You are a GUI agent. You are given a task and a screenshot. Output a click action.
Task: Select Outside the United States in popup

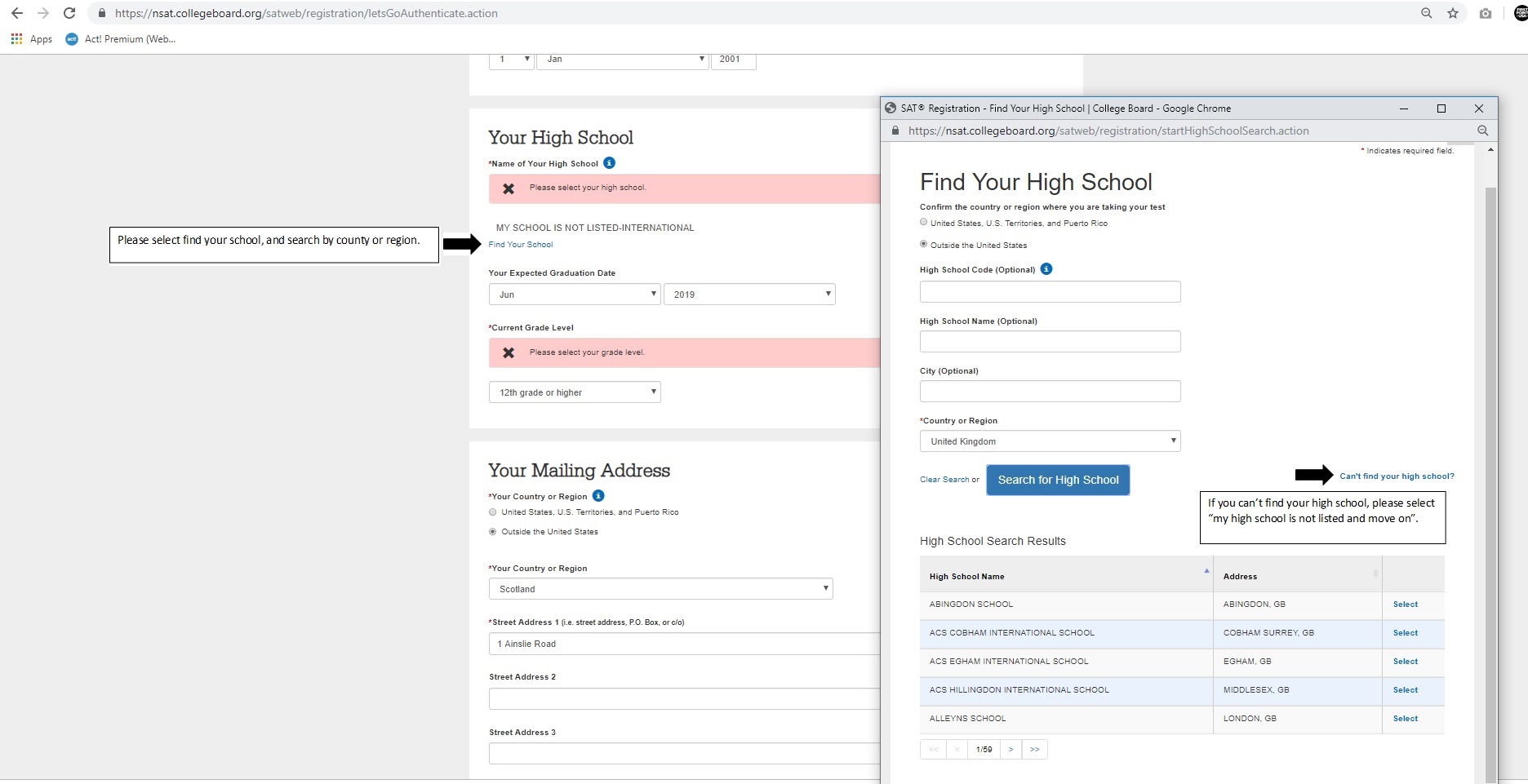[x=924, y=244]
